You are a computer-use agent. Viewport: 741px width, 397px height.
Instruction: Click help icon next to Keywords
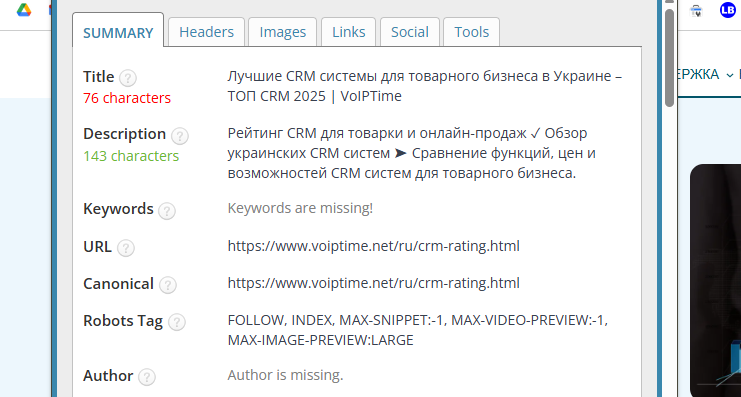coord(167,211)
